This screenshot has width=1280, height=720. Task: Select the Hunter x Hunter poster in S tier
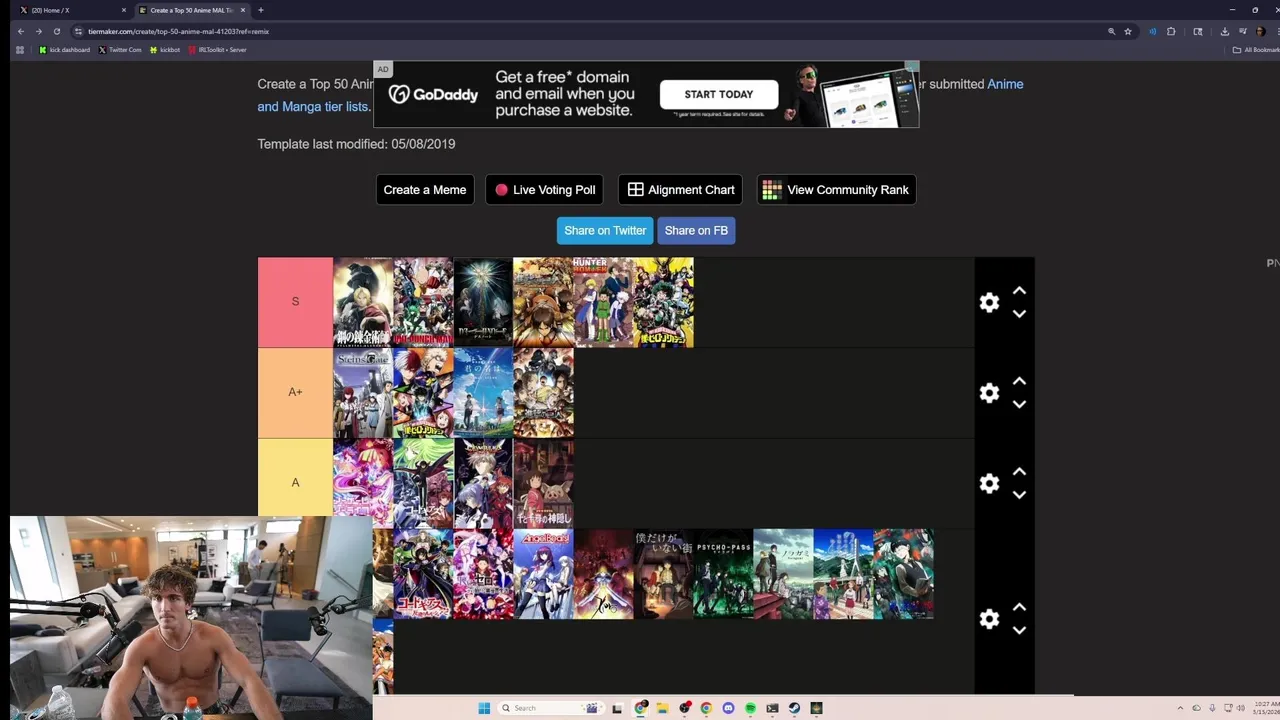(x=603, y=302)
